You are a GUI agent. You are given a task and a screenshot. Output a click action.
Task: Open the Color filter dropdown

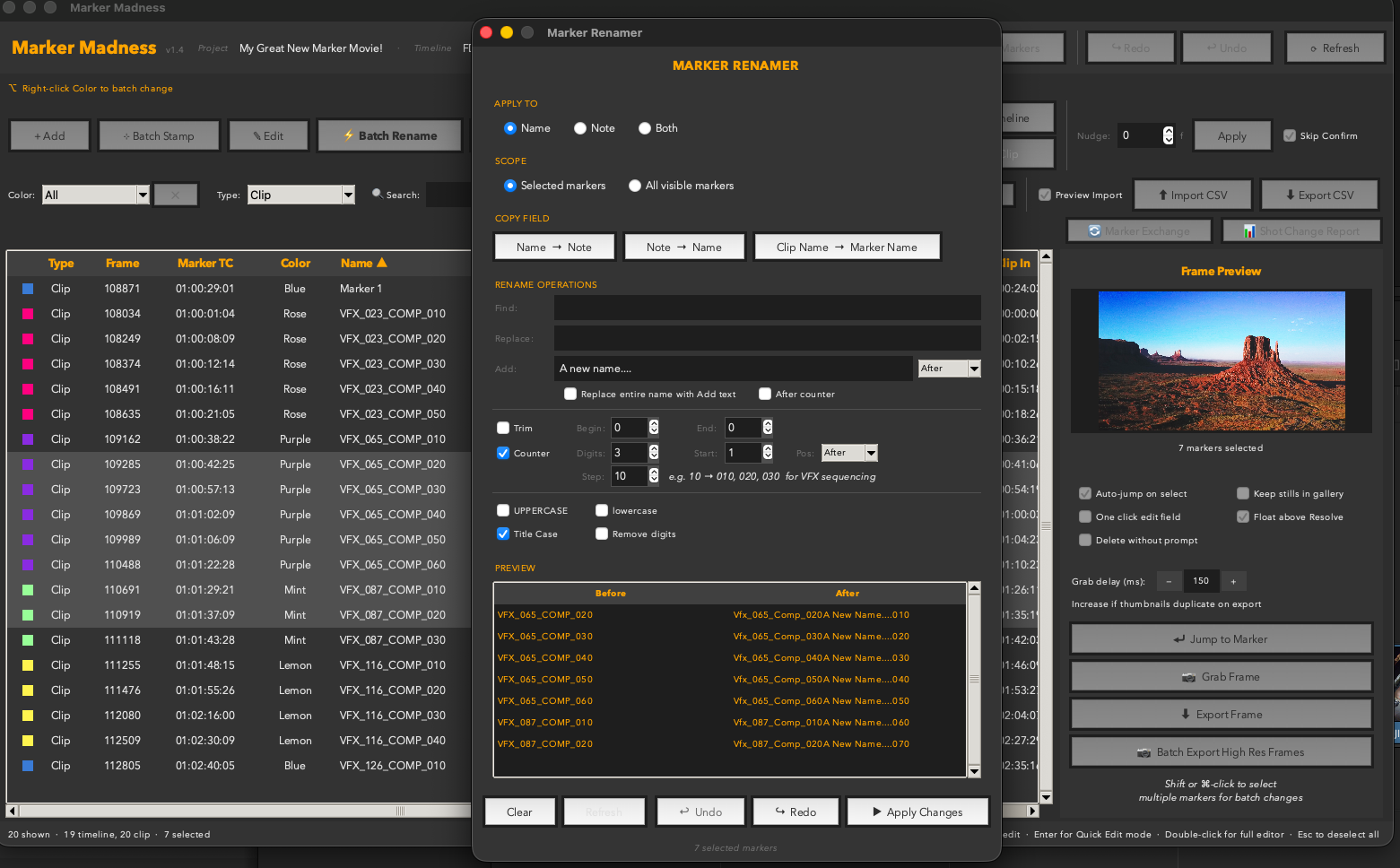coord(96,195)
